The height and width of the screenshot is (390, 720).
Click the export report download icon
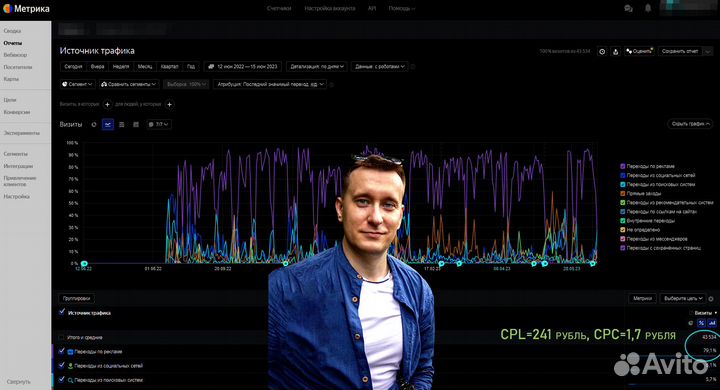pyautogui.click(x=615, y=51)
